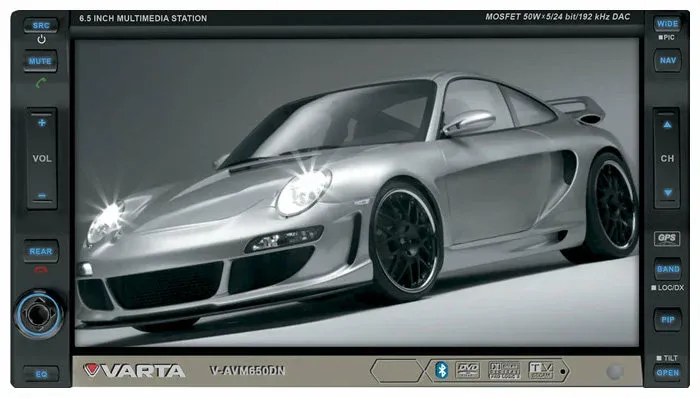Viewport: 700px width, 398px height.
Task: Click the Bluetooth icon
Action: tap(442, 370)
